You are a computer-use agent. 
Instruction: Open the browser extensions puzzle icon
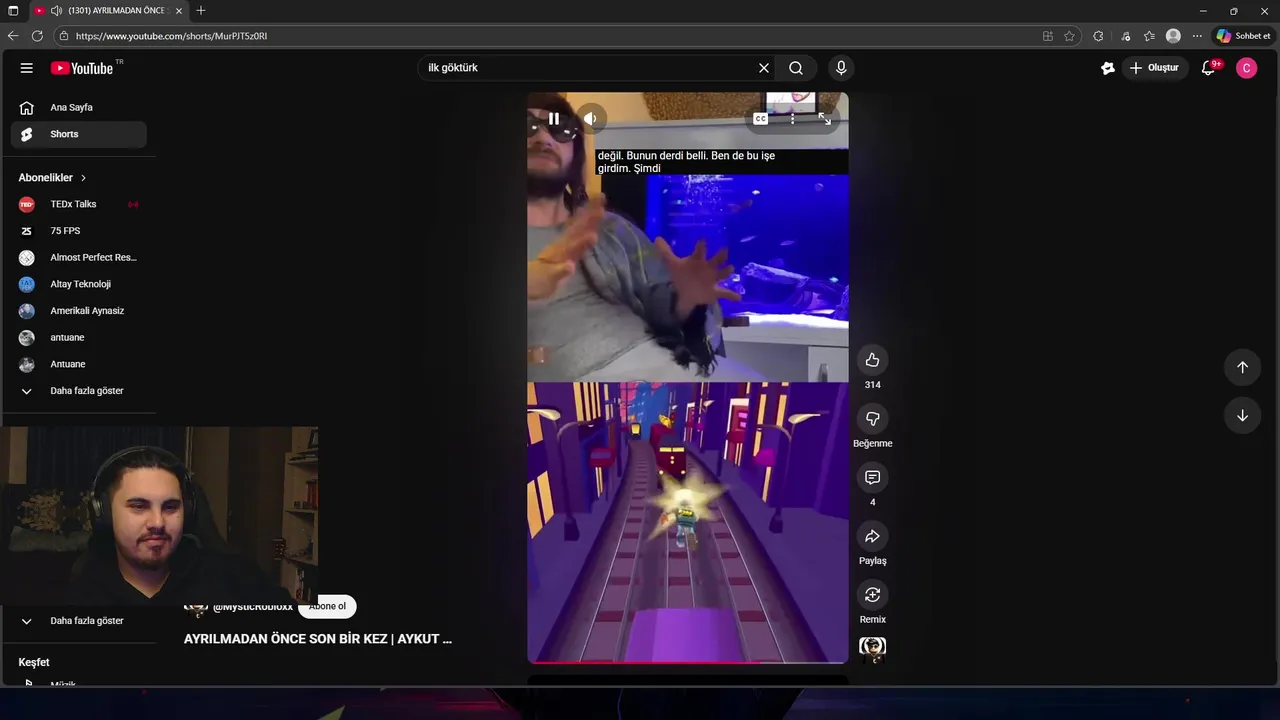point(1098,36)
